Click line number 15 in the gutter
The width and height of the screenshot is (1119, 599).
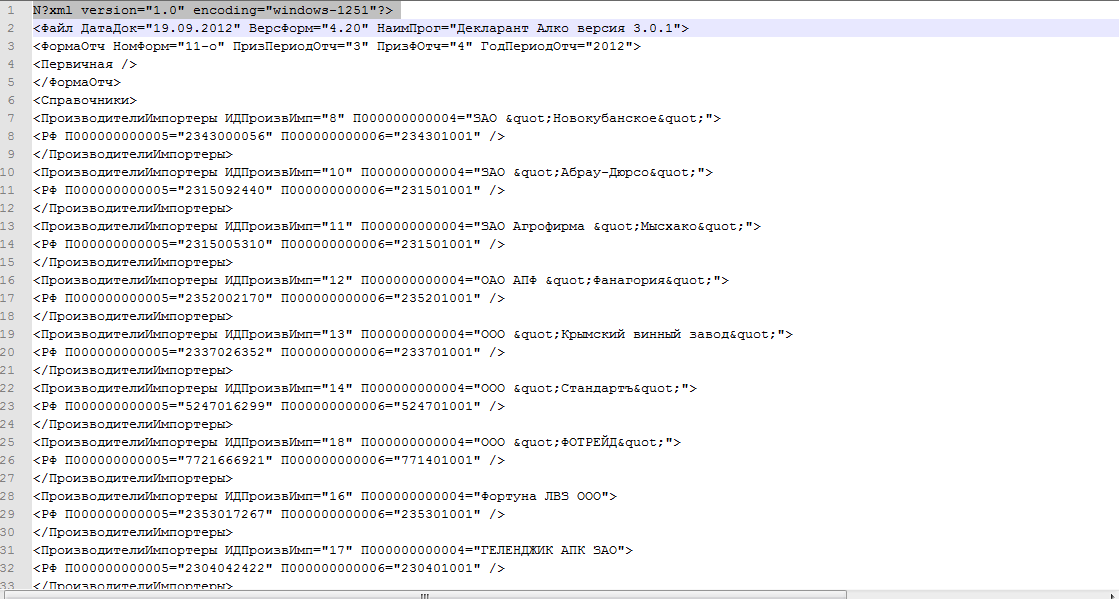point(8,262)
